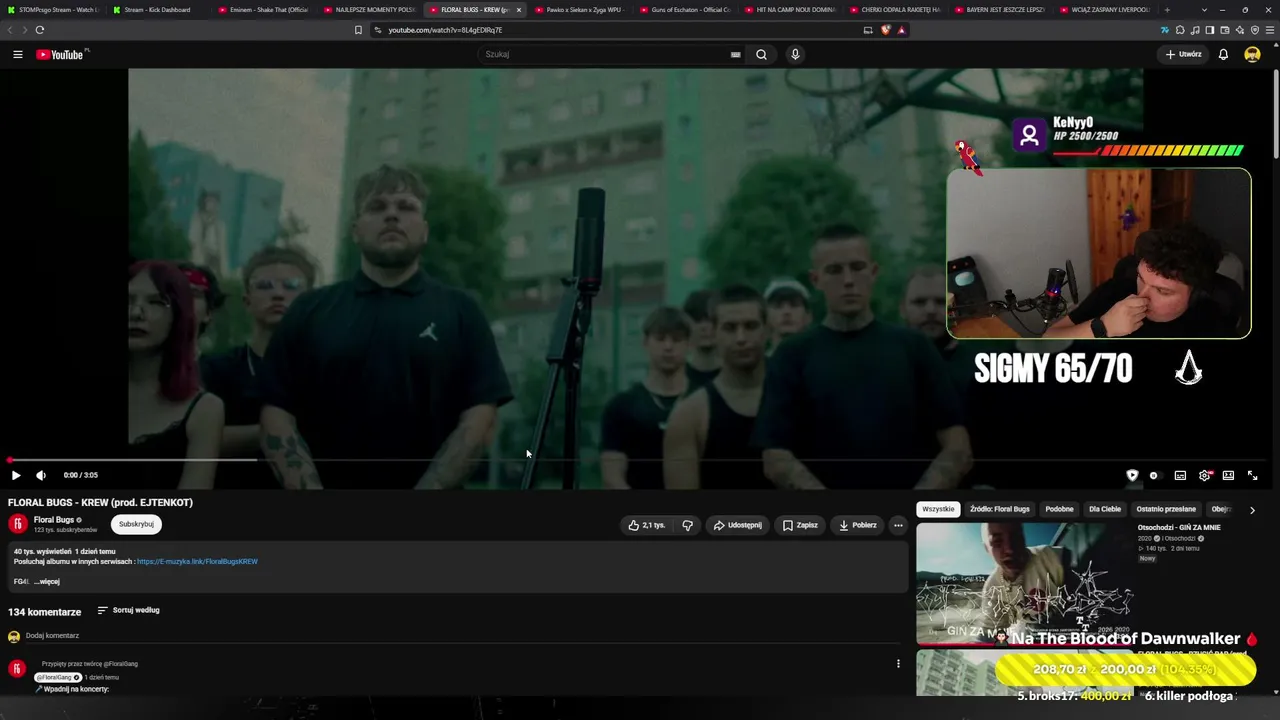Open the @FloralGang commenter name
Viewport: 1280px width, 720px height.
[x=55, y=678]
